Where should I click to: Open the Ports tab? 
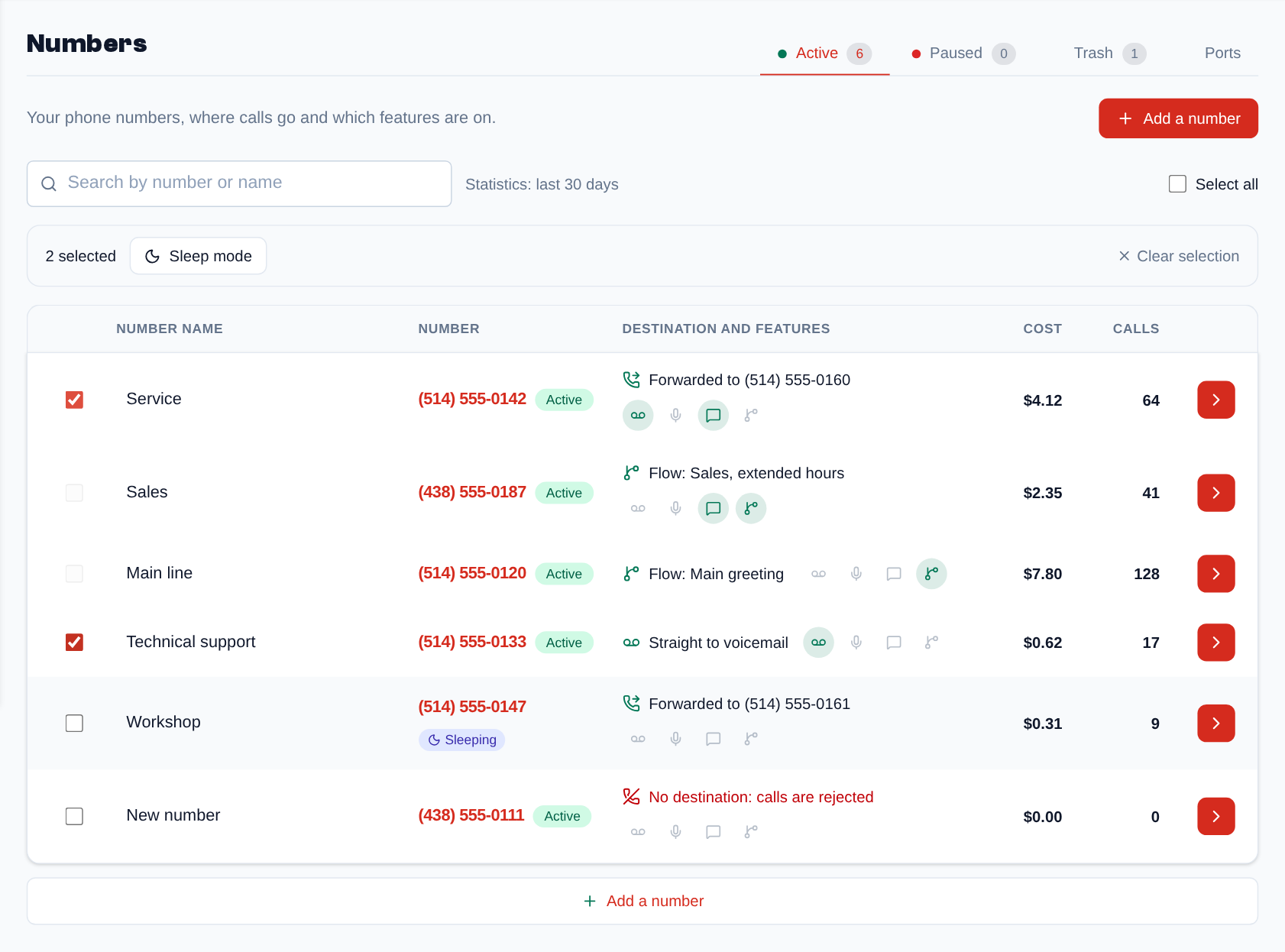point(1222,53)
